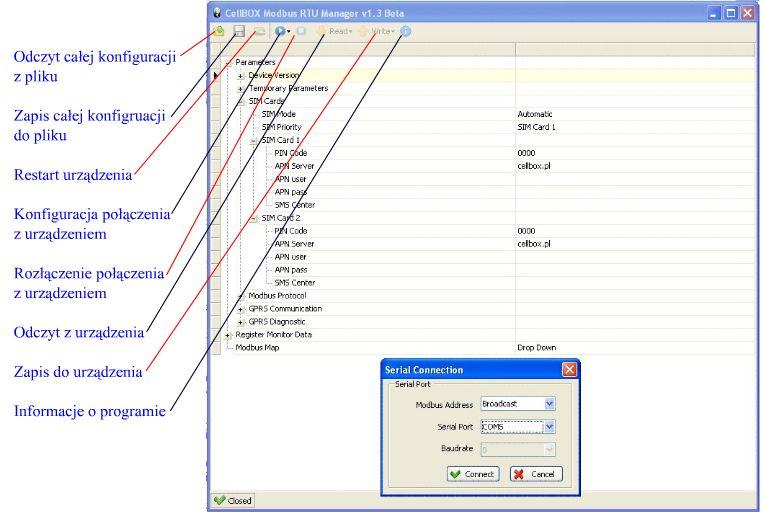Click the Drop Down value of Modbus Map

(x=536, y=348)
